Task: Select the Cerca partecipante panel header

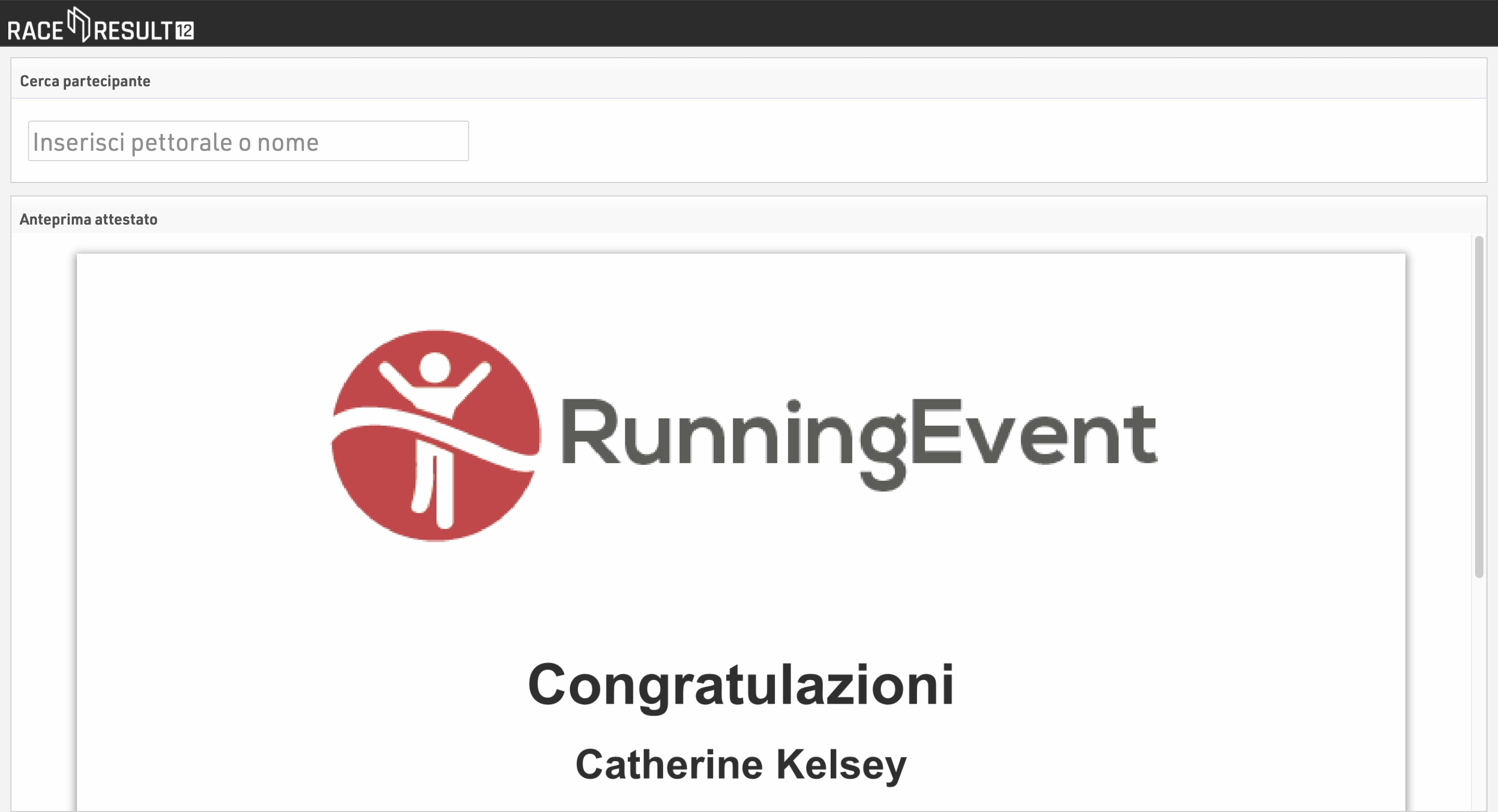Action: pyautogui.click(x=748, y=81)
